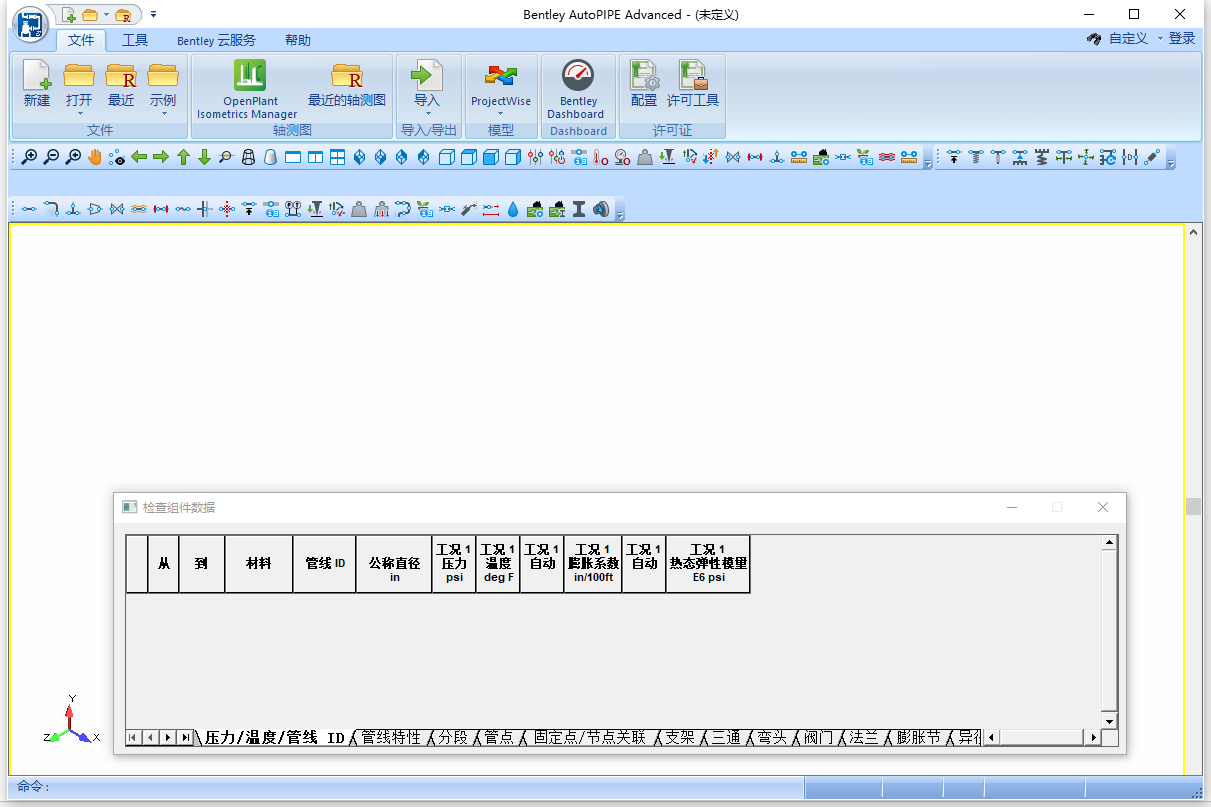1211x807 pixels.
Task: Select the four-viewport layout icon
Action: click(x=337, y=157)
